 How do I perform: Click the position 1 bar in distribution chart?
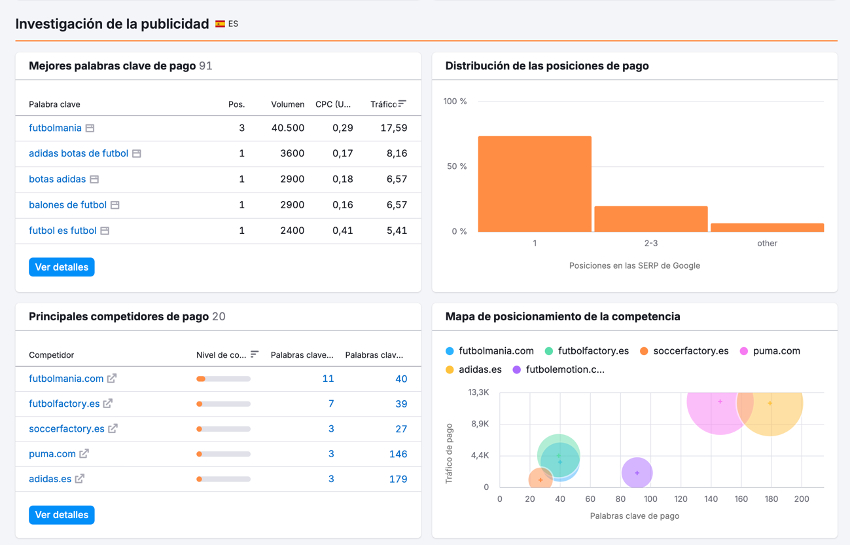point(534,184)
